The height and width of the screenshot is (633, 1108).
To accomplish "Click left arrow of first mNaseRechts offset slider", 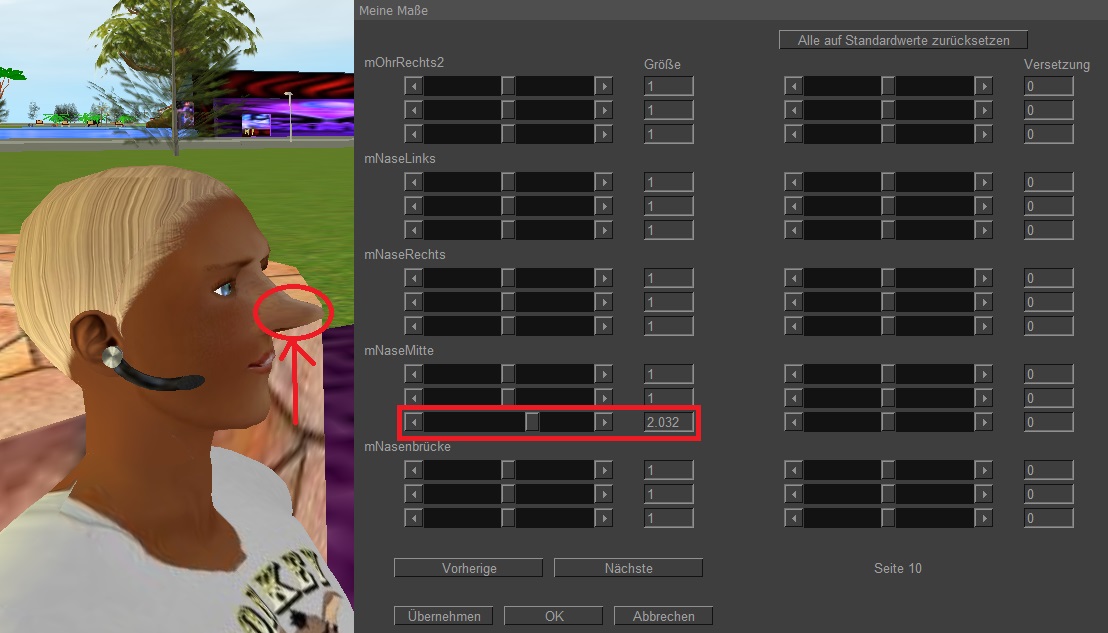I will 793,278.
